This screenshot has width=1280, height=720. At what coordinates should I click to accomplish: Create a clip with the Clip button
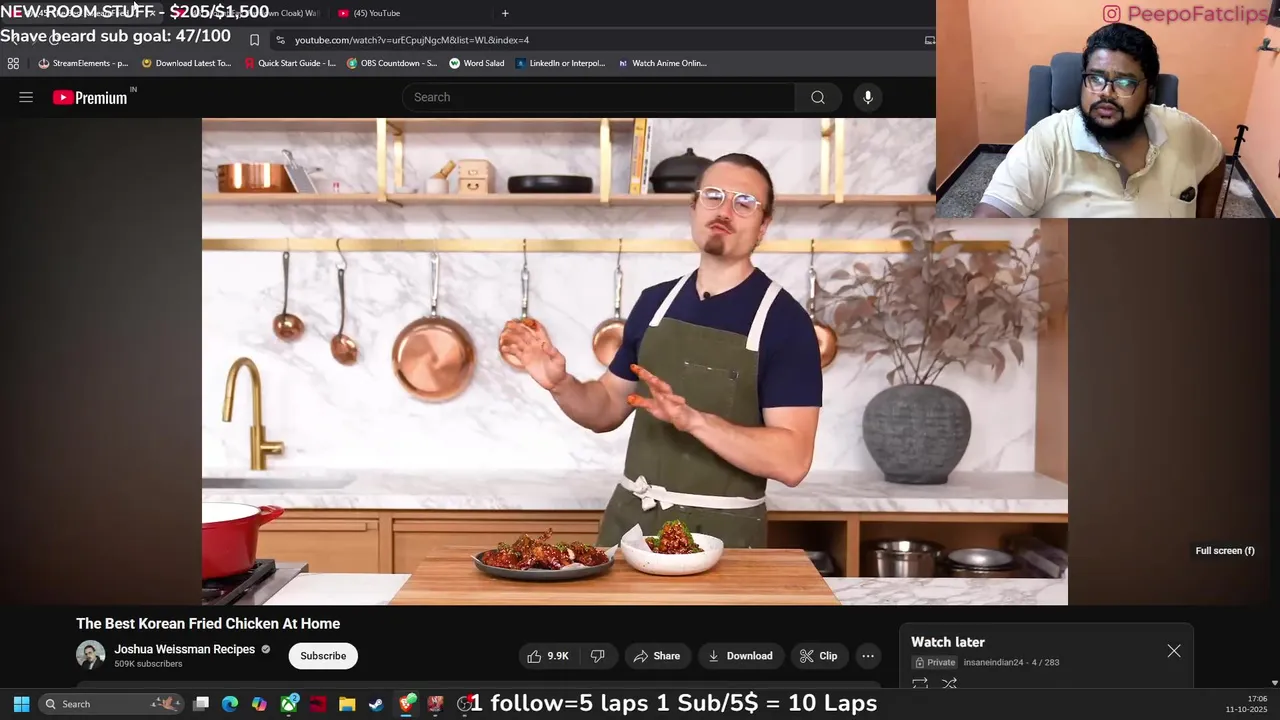click(818, 656)
